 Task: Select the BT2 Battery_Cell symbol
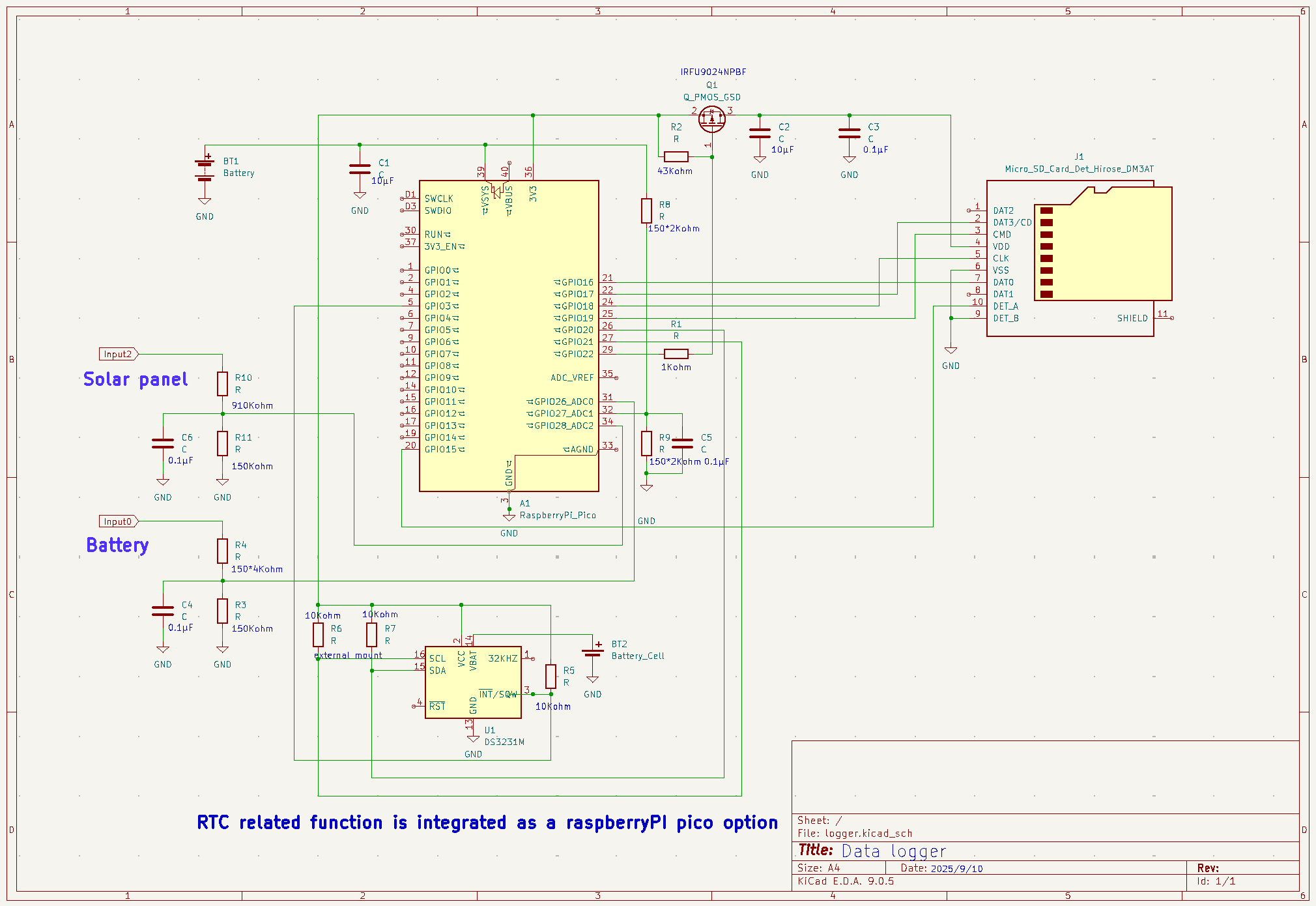click(592, 652)
